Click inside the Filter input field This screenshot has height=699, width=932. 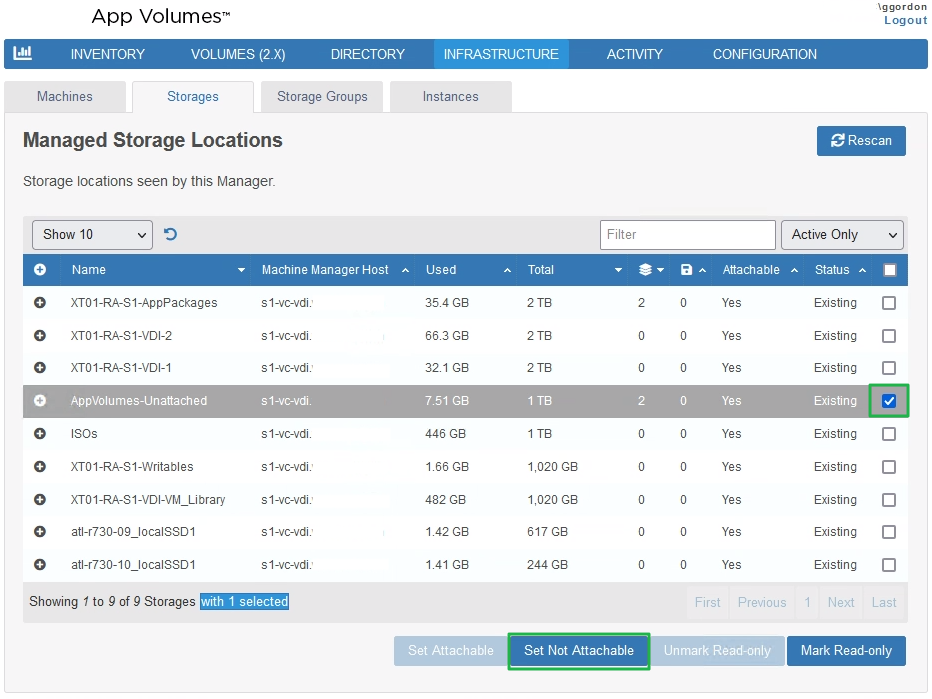click(687, 234)
